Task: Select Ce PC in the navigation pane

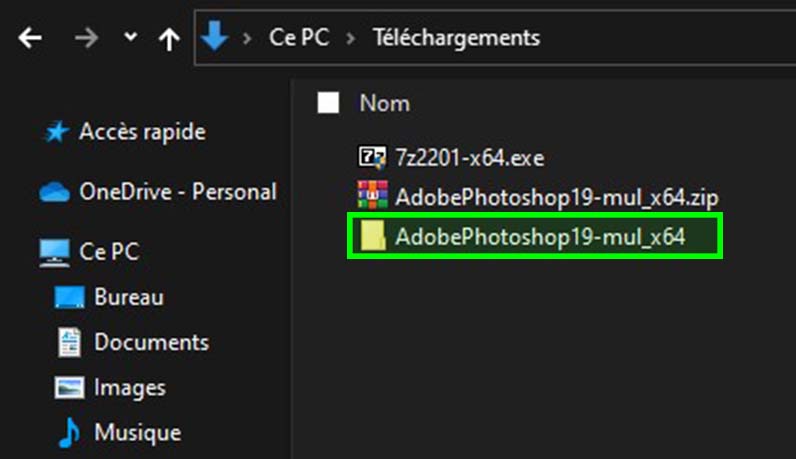Action: click(108, 252)
